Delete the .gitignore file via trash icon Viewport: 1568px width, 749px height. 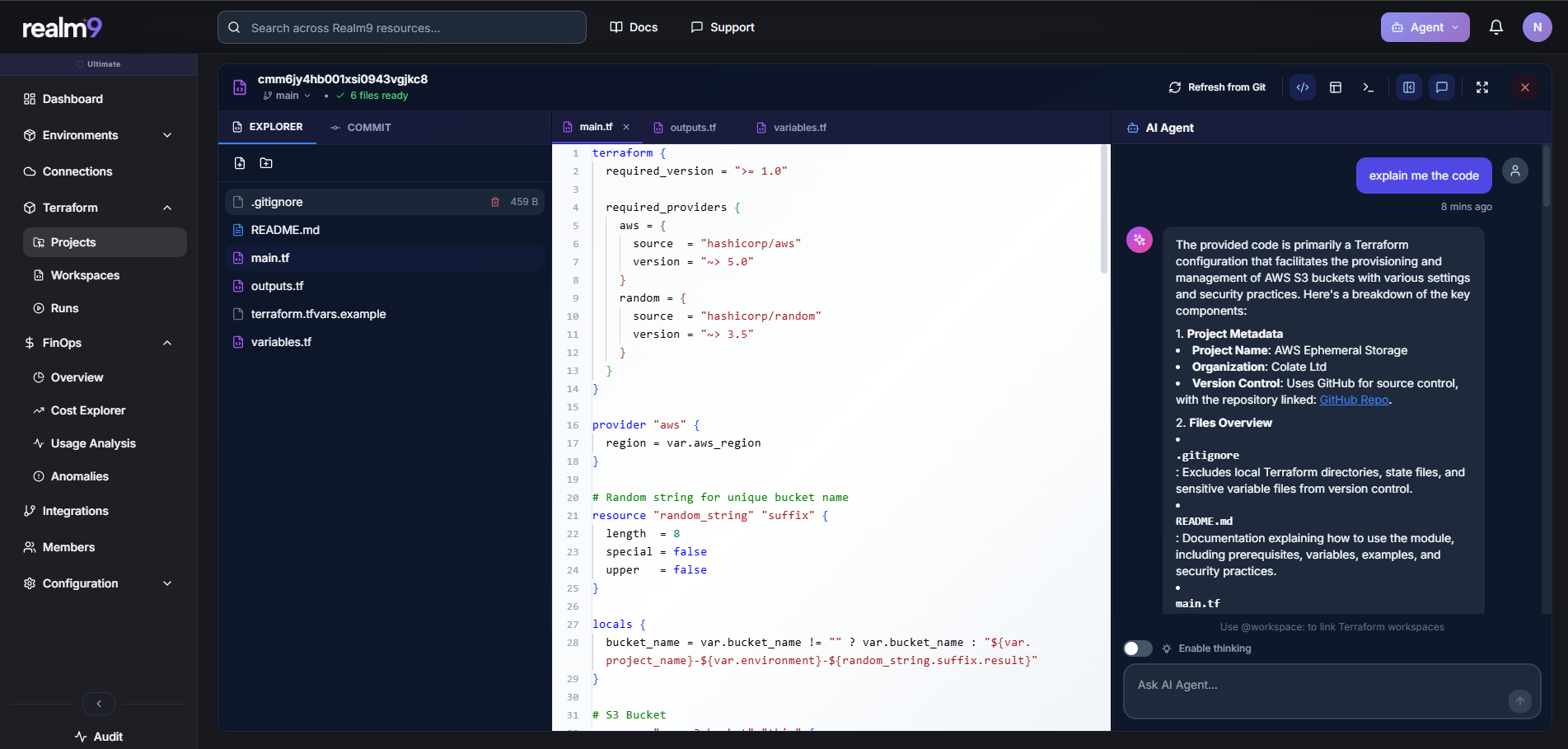click(495, 201)
